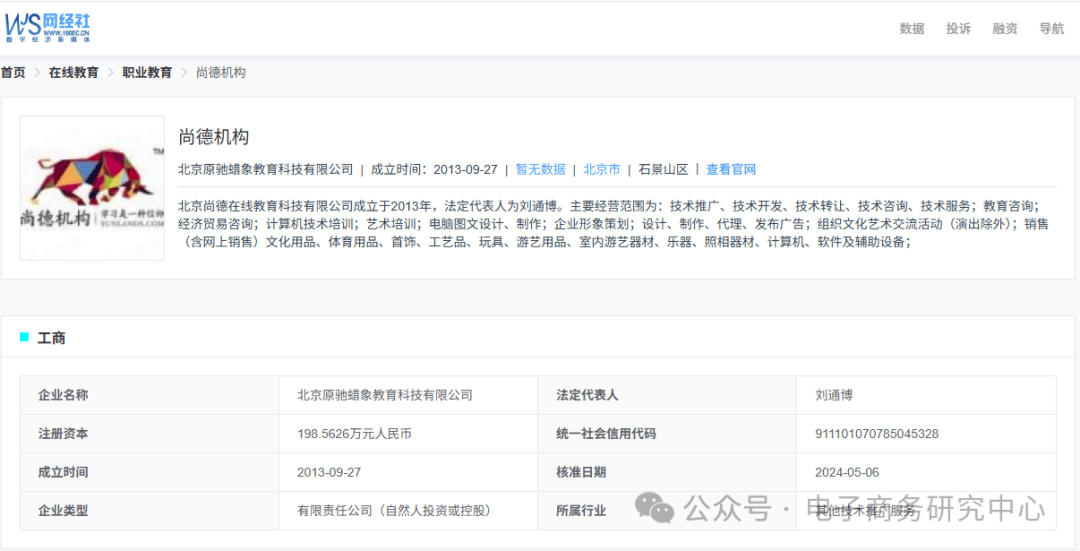
Task: Click credit code 911101070785045328
Action: [876, 434]
